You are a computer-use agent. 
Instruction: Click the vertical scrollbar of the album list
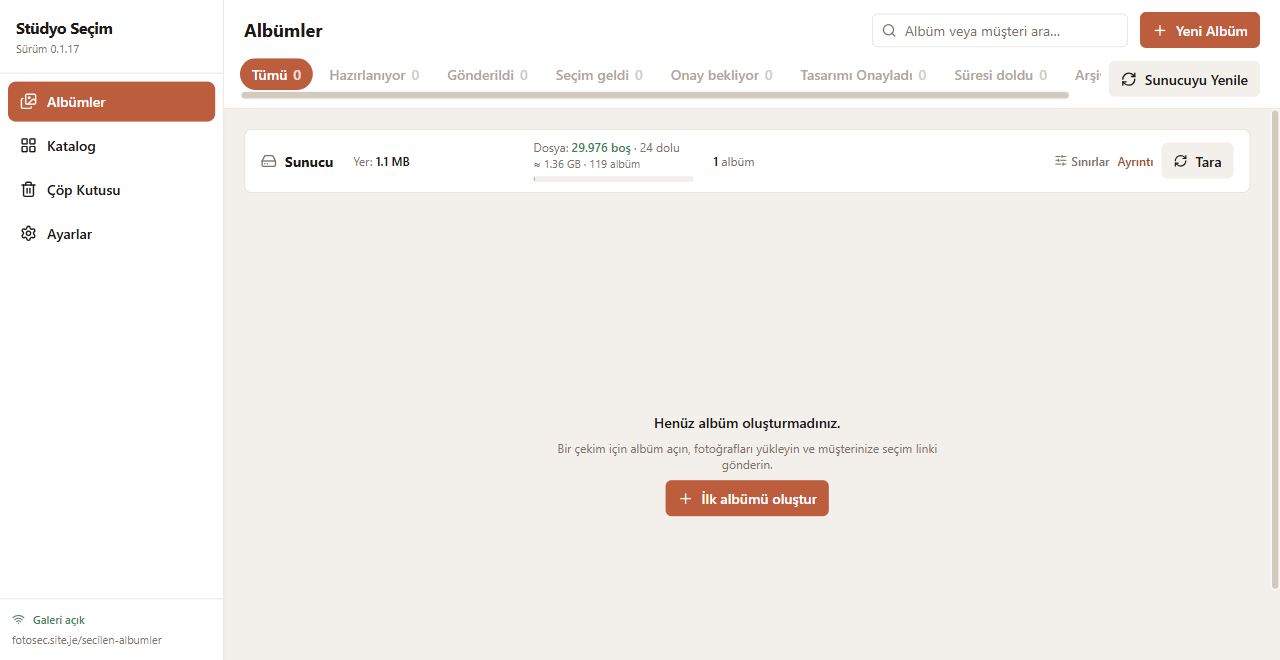tap(1274, 349)
